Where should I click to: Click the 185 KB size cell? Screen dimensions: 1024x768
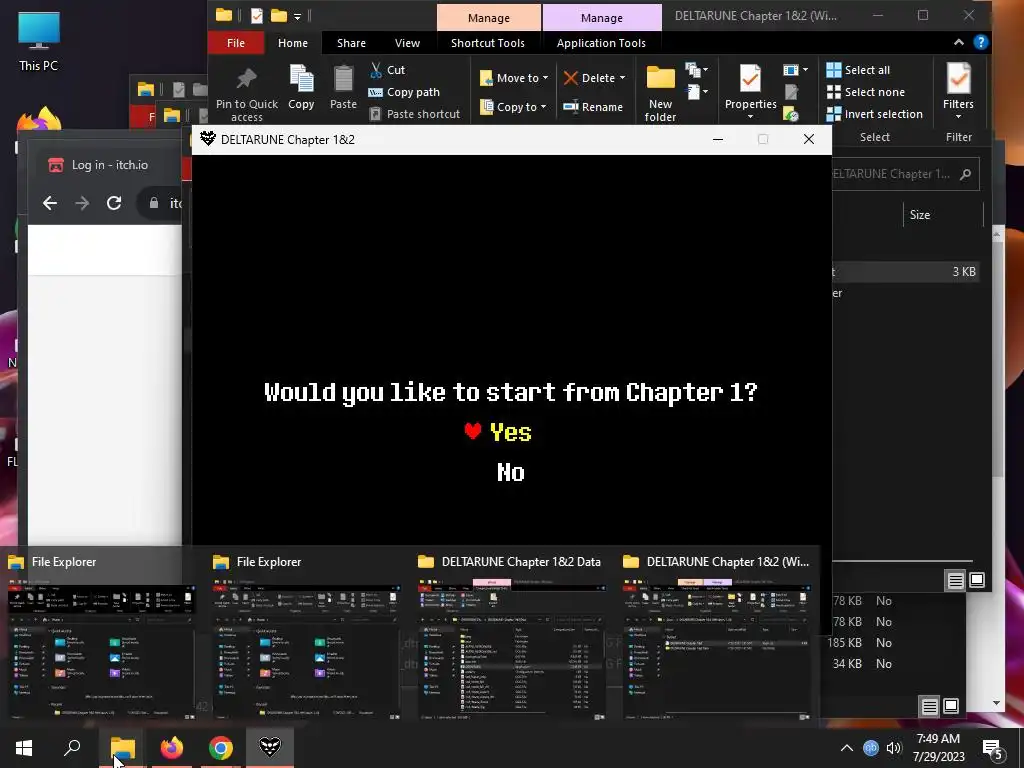[844, 643]
